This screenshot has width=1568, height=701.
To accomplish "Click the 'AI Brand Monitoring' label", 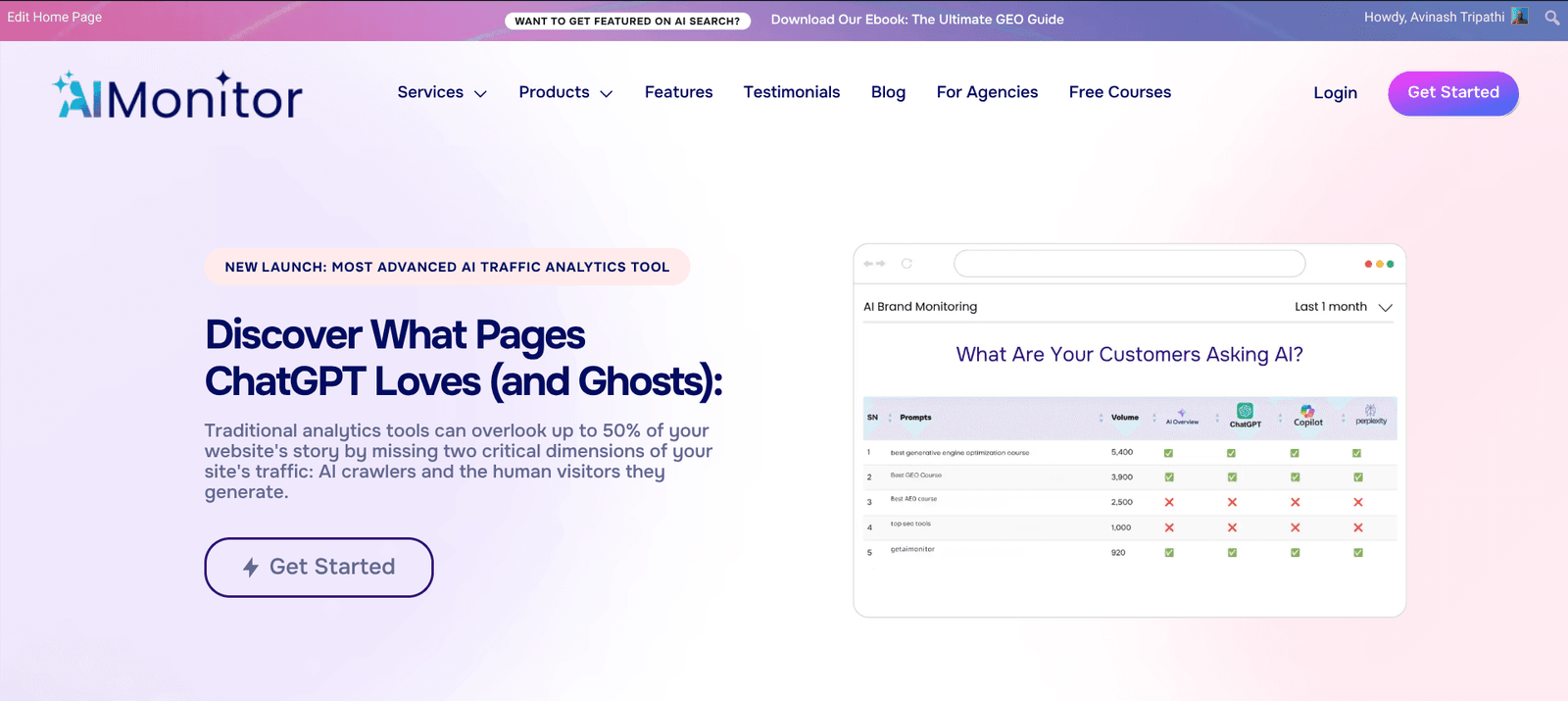I will coord(920,307).
